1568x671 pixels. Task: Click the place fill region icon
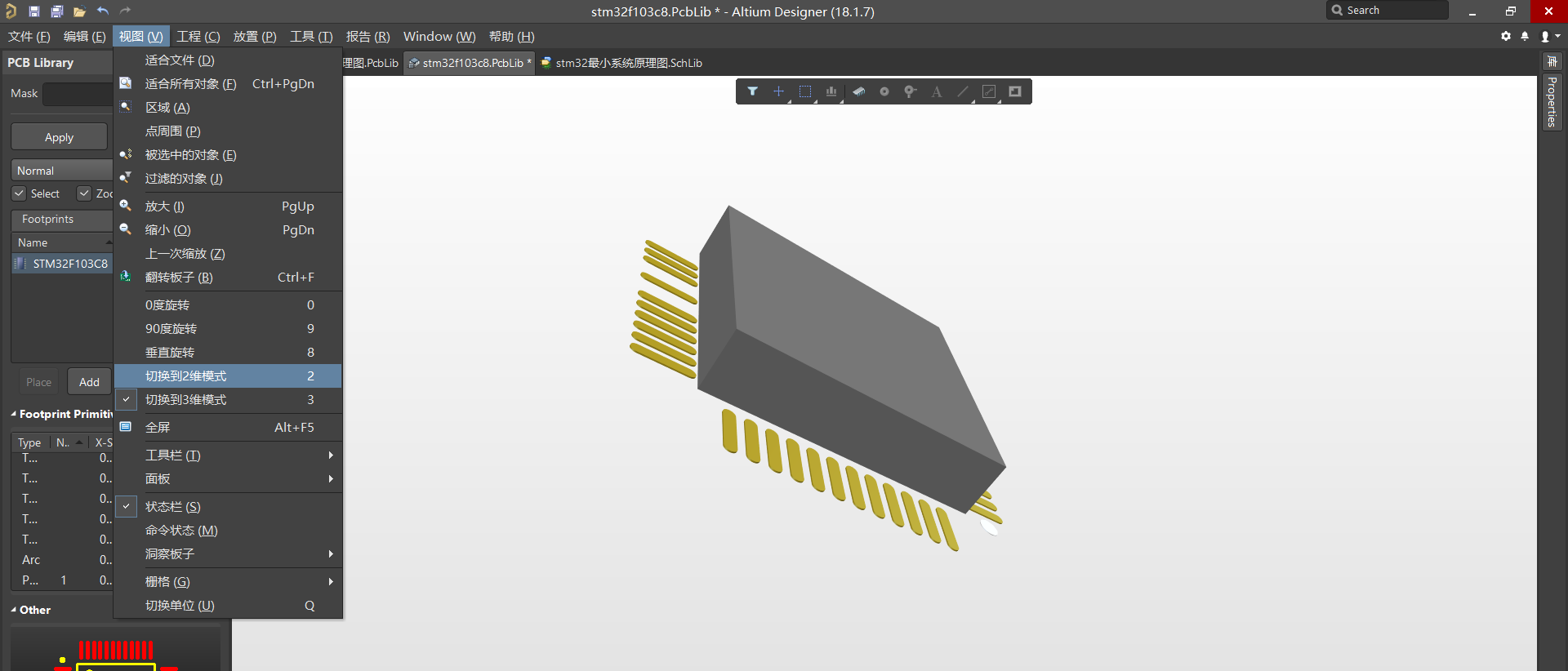[x=1015, y=91]
